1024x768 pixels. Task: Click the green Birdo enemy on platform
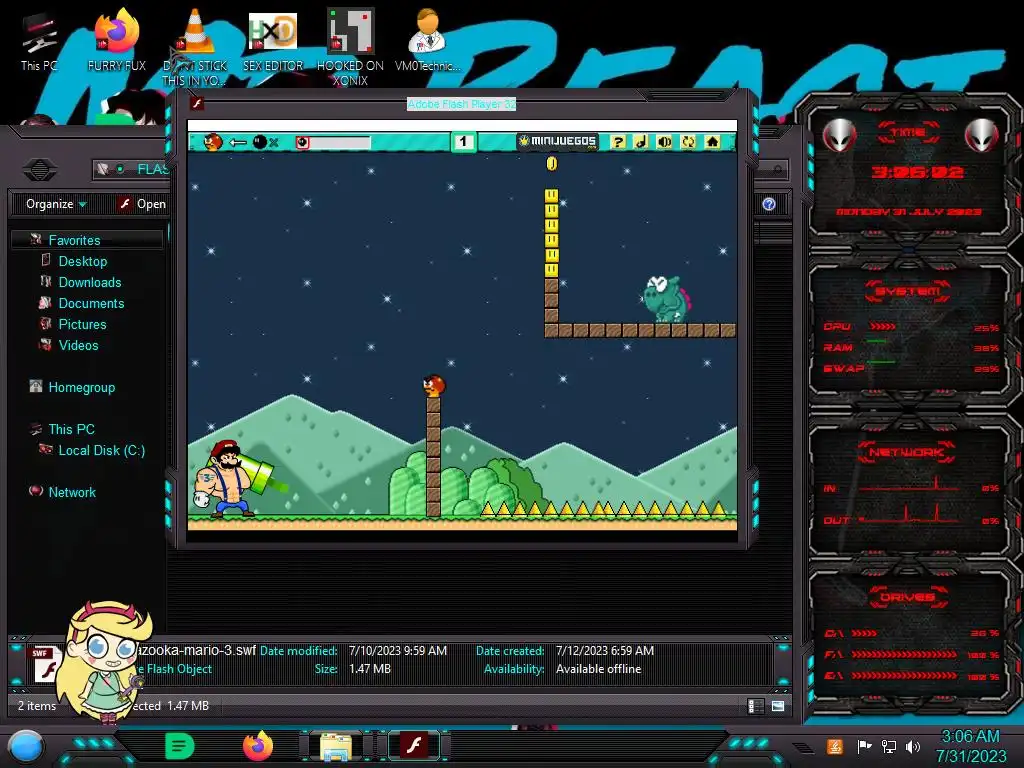(665, 298)
